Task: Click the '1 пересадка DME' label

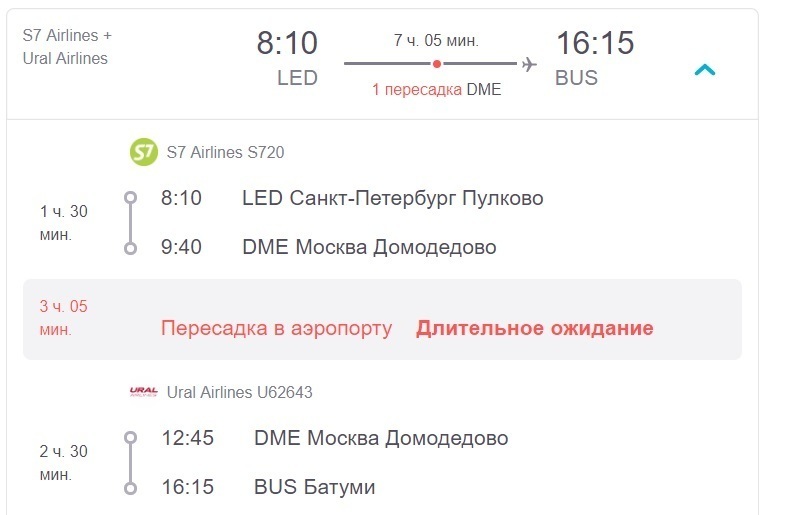Action: 436,89
